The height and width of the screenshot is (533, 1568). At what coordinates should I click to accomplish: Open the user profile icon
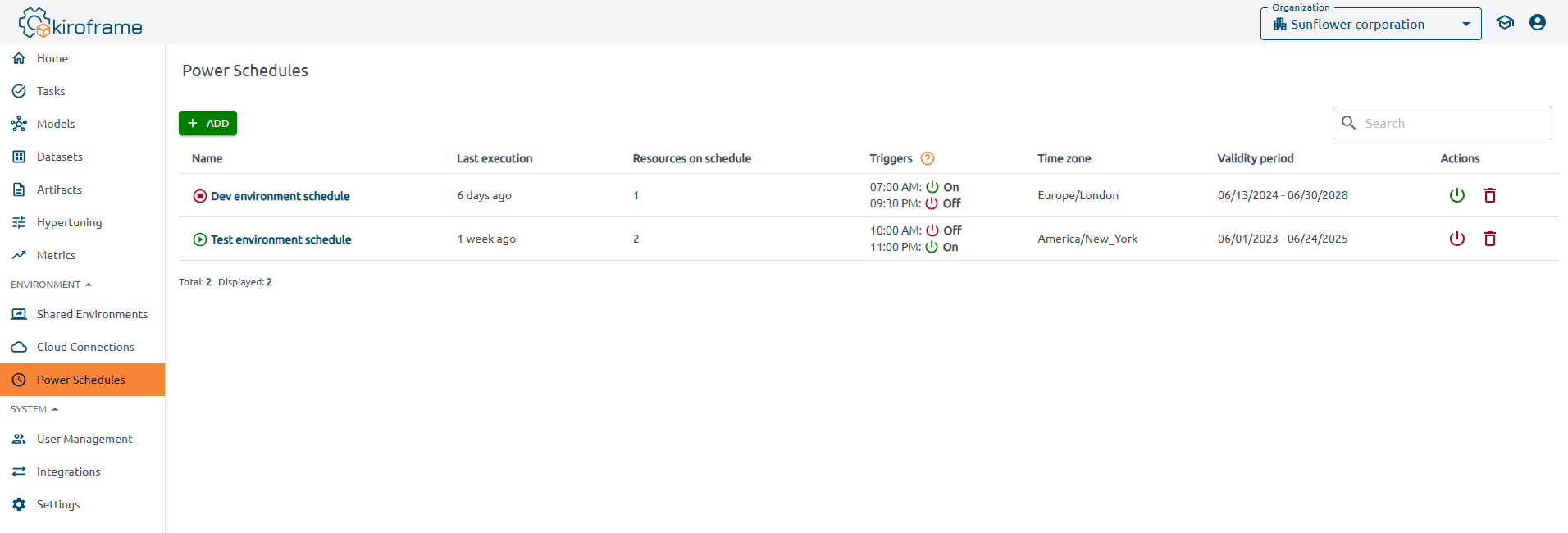[x=1538, y=23]
